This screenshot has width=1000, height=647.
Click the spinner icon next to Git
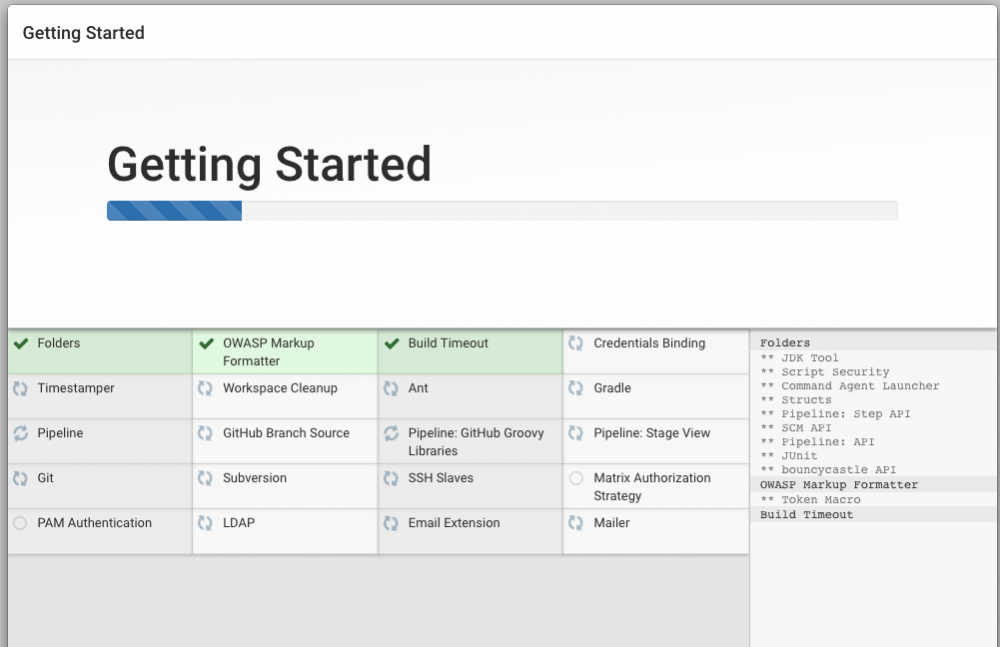click(x=21, y=478)
